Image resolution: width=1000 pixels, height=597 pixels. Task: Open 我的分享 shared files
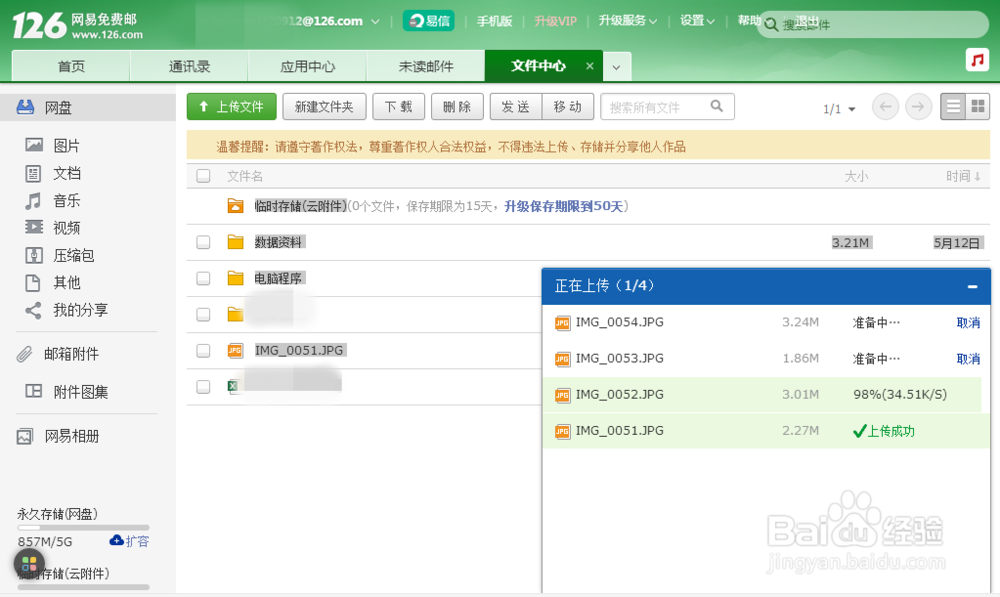coord(80,310)
